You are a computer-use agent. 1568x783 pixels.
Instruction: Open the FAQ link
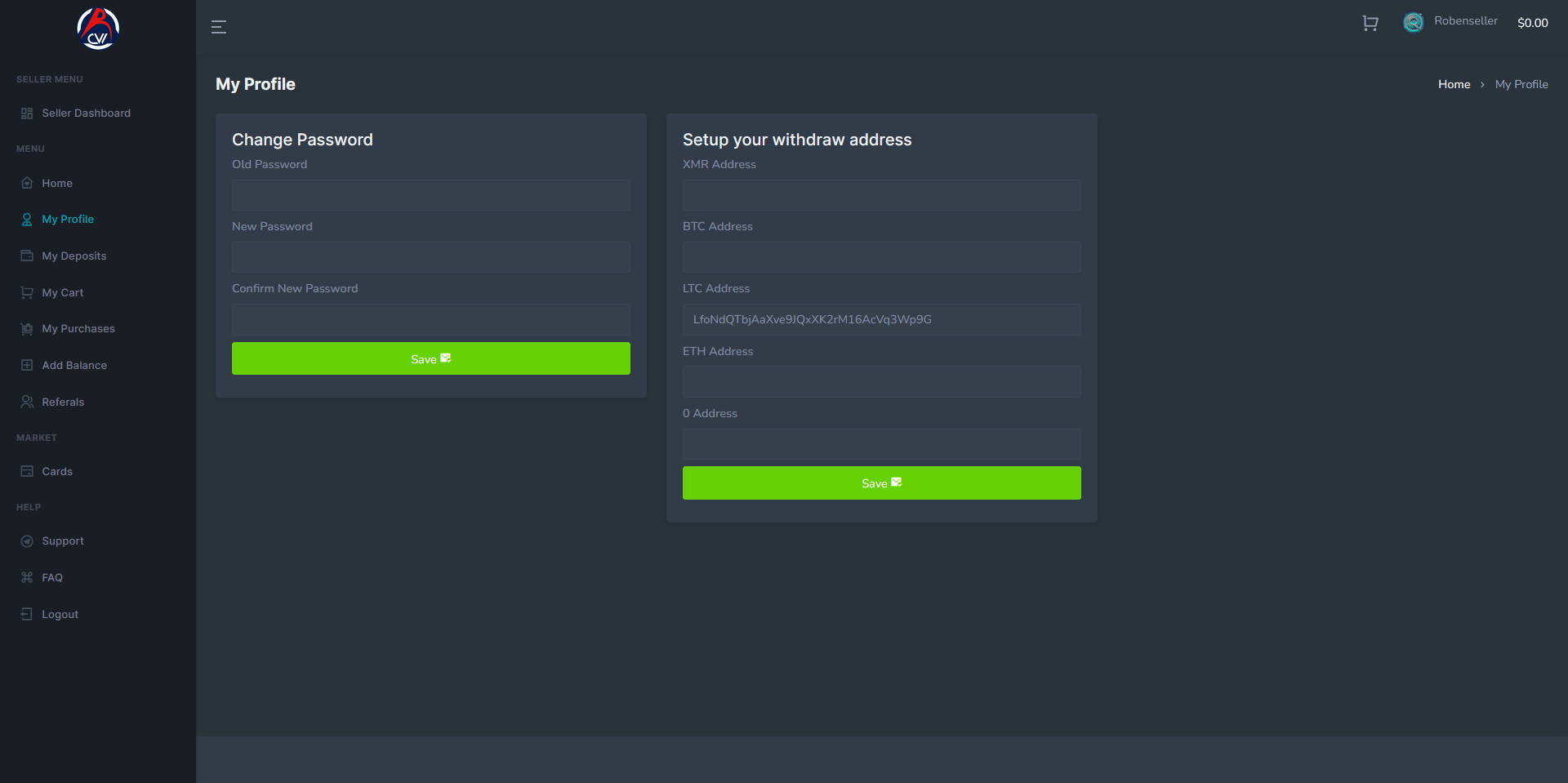click(x=52, y=577)
